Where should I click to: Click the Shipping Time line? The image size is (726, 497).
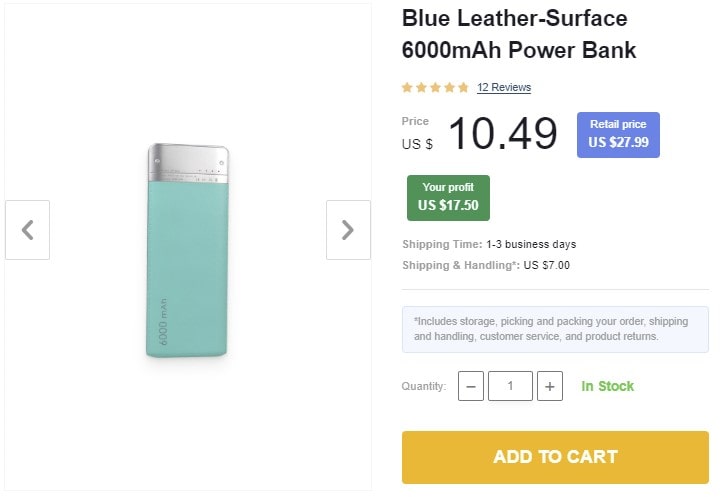pos(489,244)
